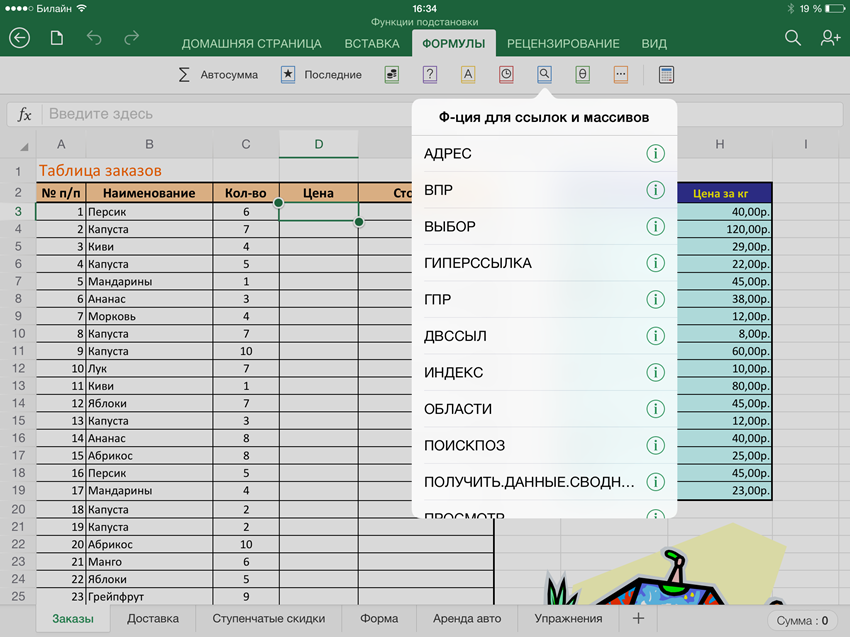Add a new sheet with plus

point(638,618)
